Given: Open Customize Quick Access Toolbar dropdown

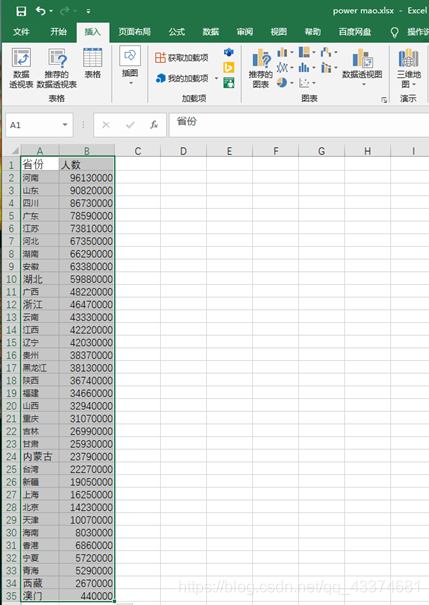Looking at the screenshot, I should pyautogui.click(x=88, y=11).
